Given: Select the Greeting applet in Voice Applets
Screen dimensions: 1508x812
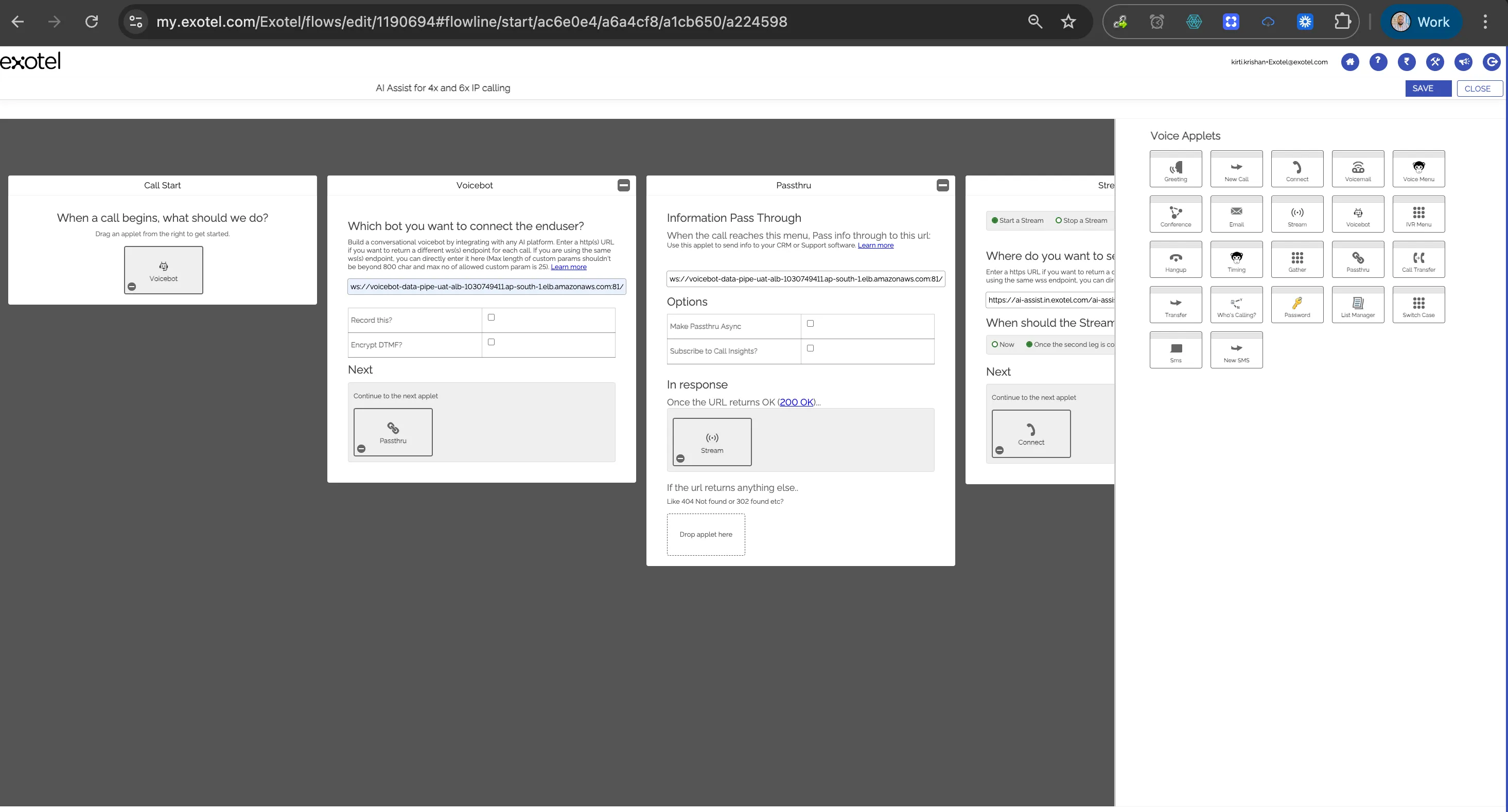Looking at the screenshot, I should tap(1176, 169).
